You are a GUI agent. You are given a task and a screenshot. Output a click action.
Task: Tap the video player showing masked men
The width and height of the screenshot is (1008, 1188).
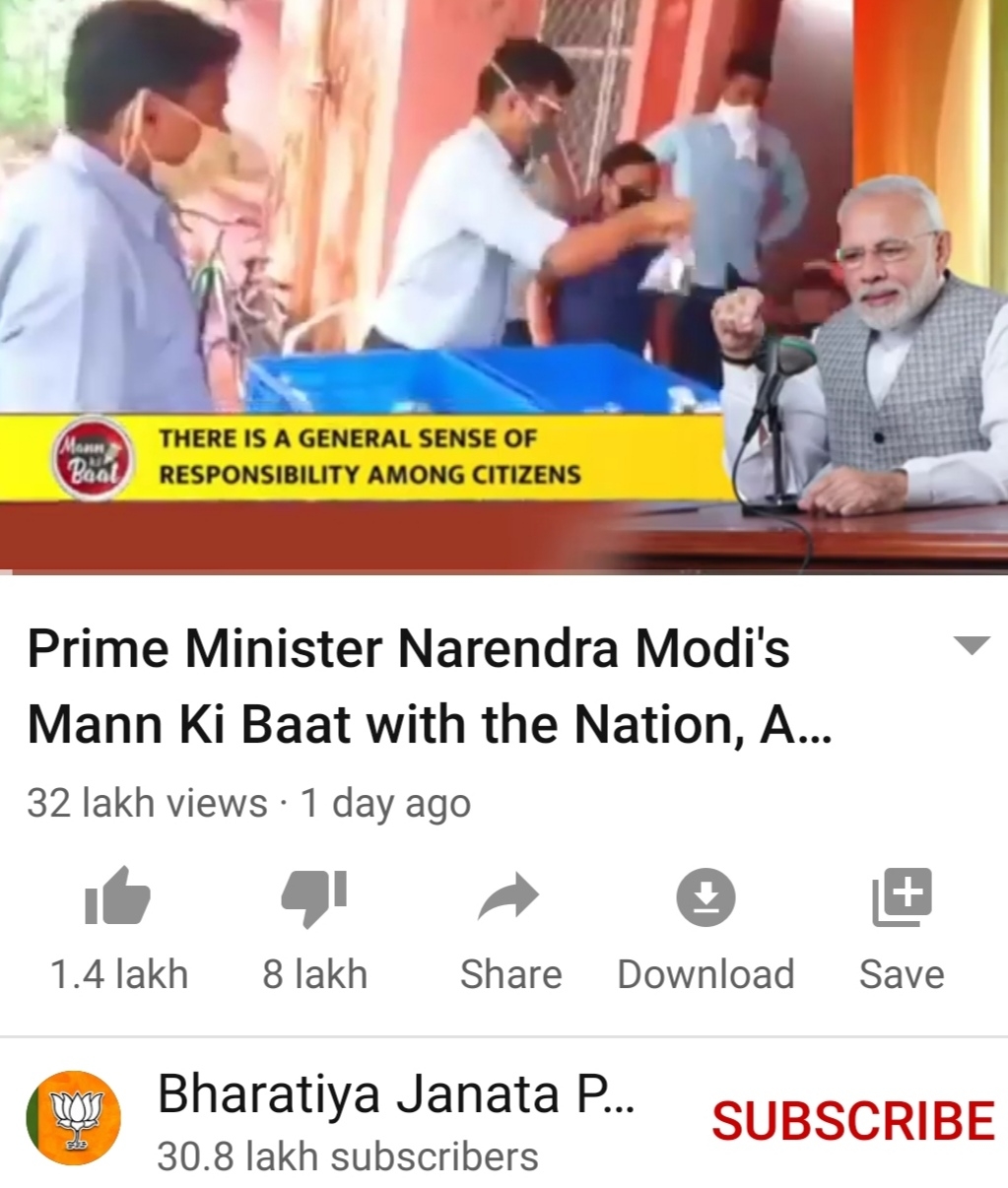(x=504, y=285)
